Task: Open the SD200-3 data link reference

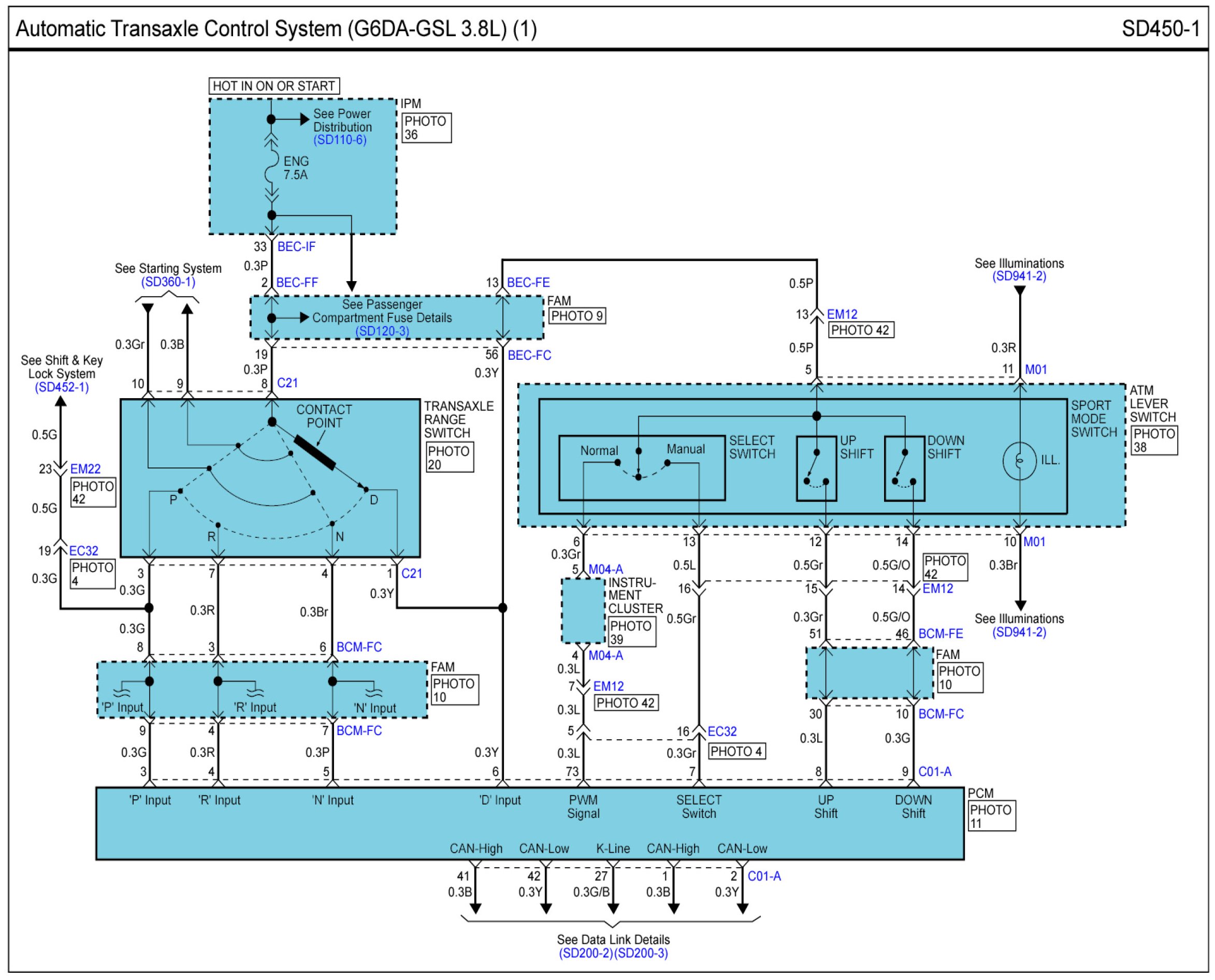Action: [x=641, y=954]
